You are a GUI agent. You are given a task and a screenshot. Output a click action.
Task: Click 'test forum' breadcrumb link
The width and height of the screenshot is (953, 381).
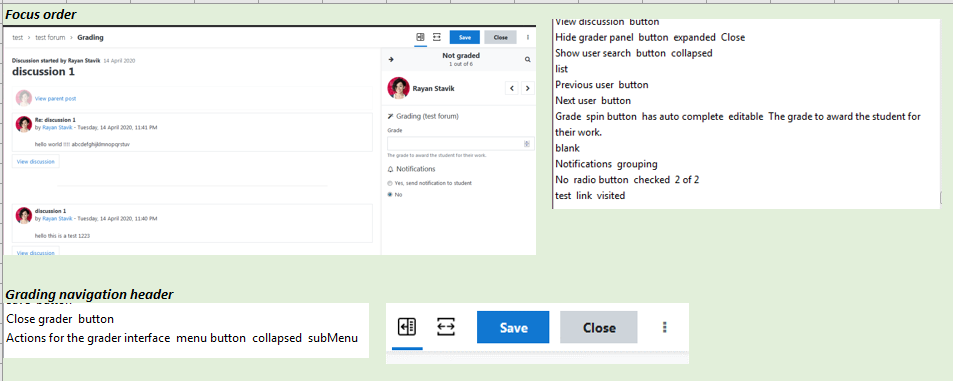click(50, 37)
